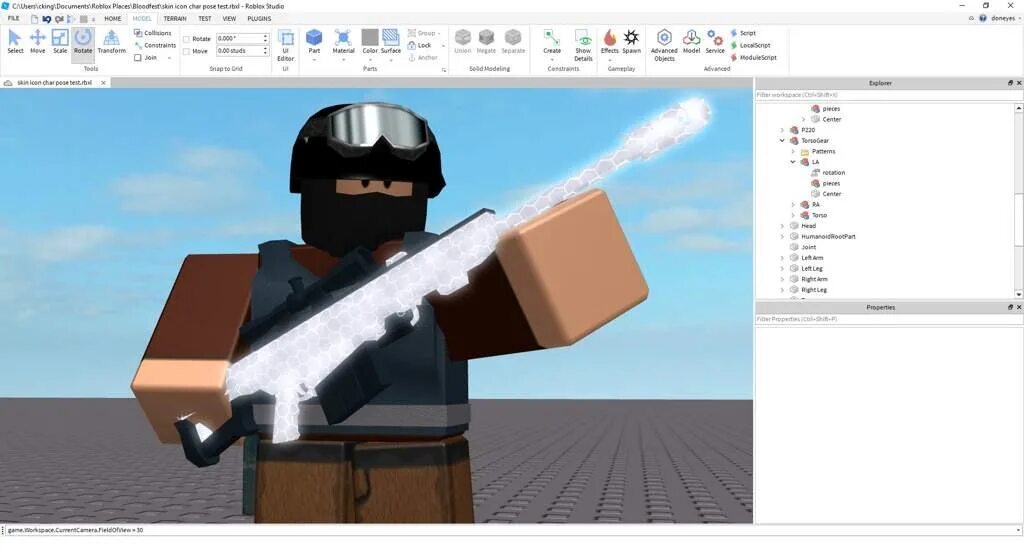Click the rotate snap value field
This screenshot has height=554, width=1024.
pyautogui.click(x=239, y=39)
